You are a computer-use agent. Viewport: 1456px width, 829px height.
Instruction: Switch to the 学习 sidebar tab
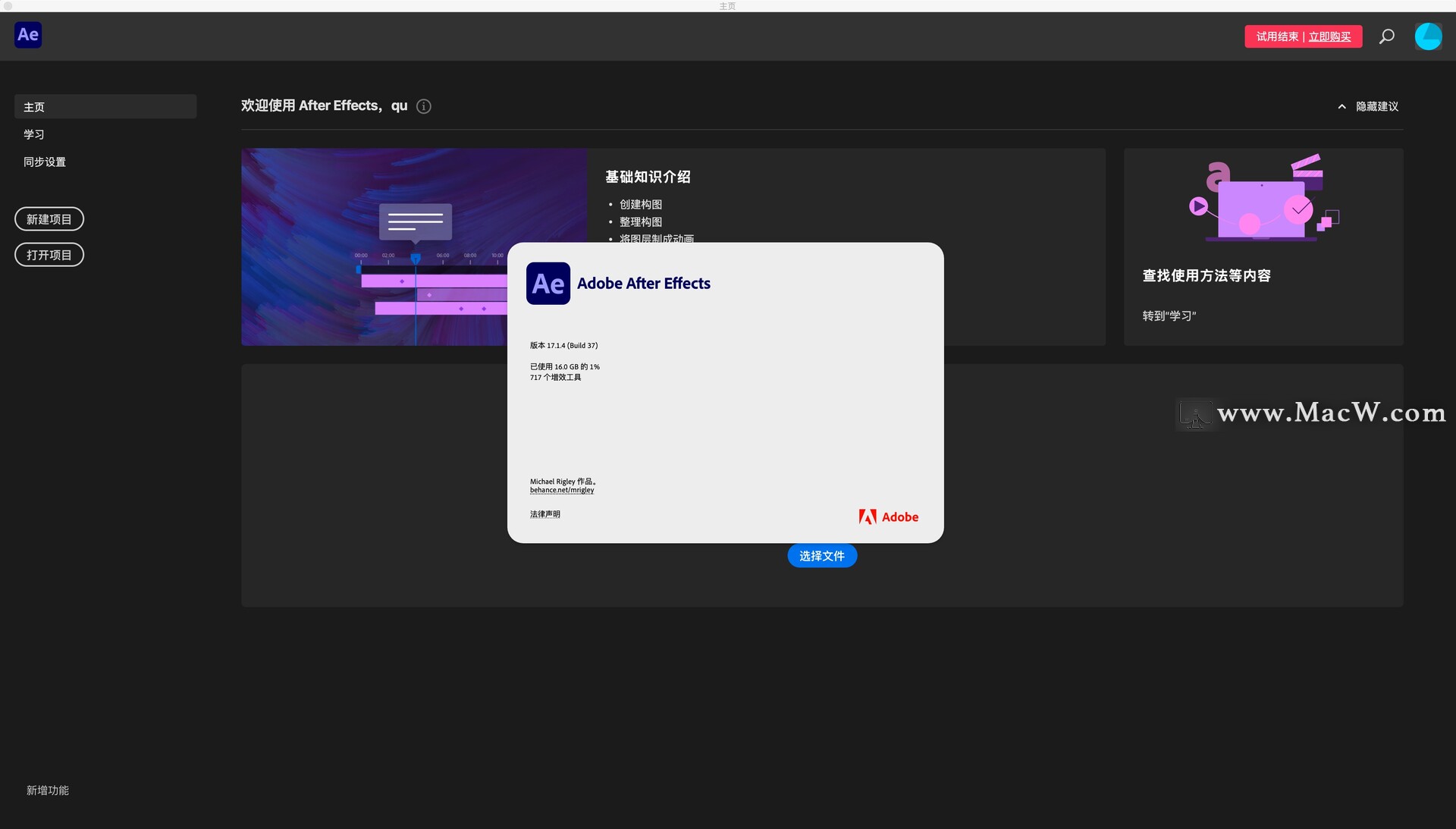tap(33, 134)
